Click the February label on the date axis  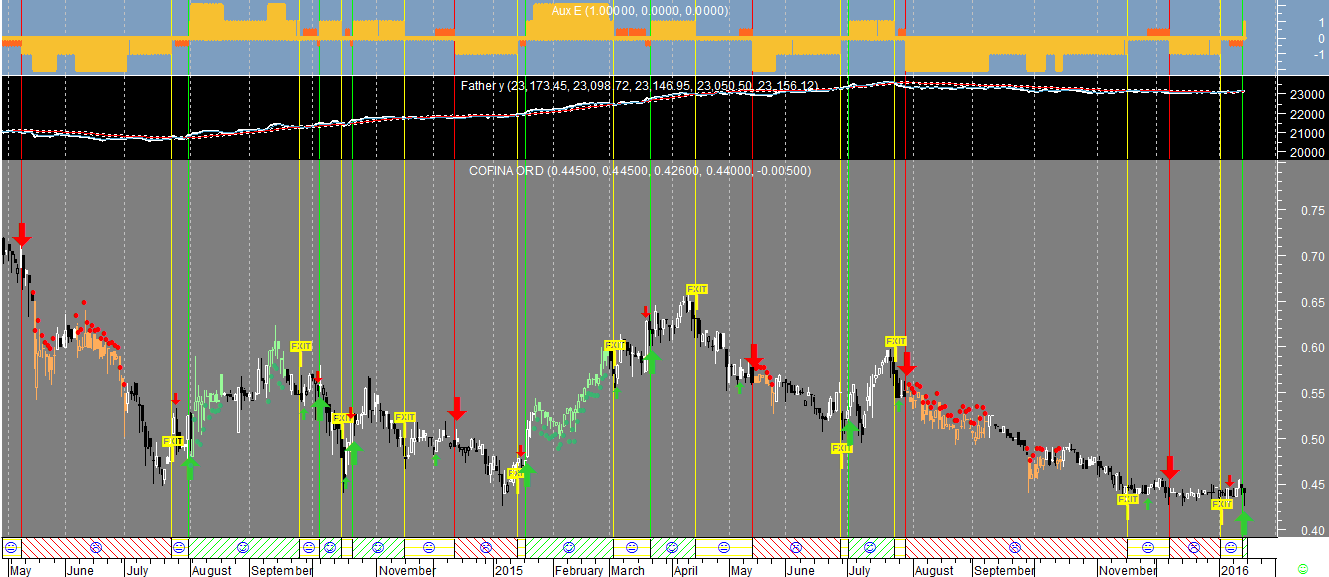tap(578, 570)
